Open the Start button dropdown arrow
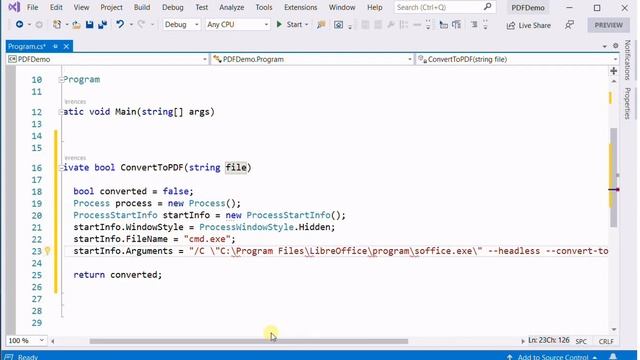640x360 pixels. (307, 25)
